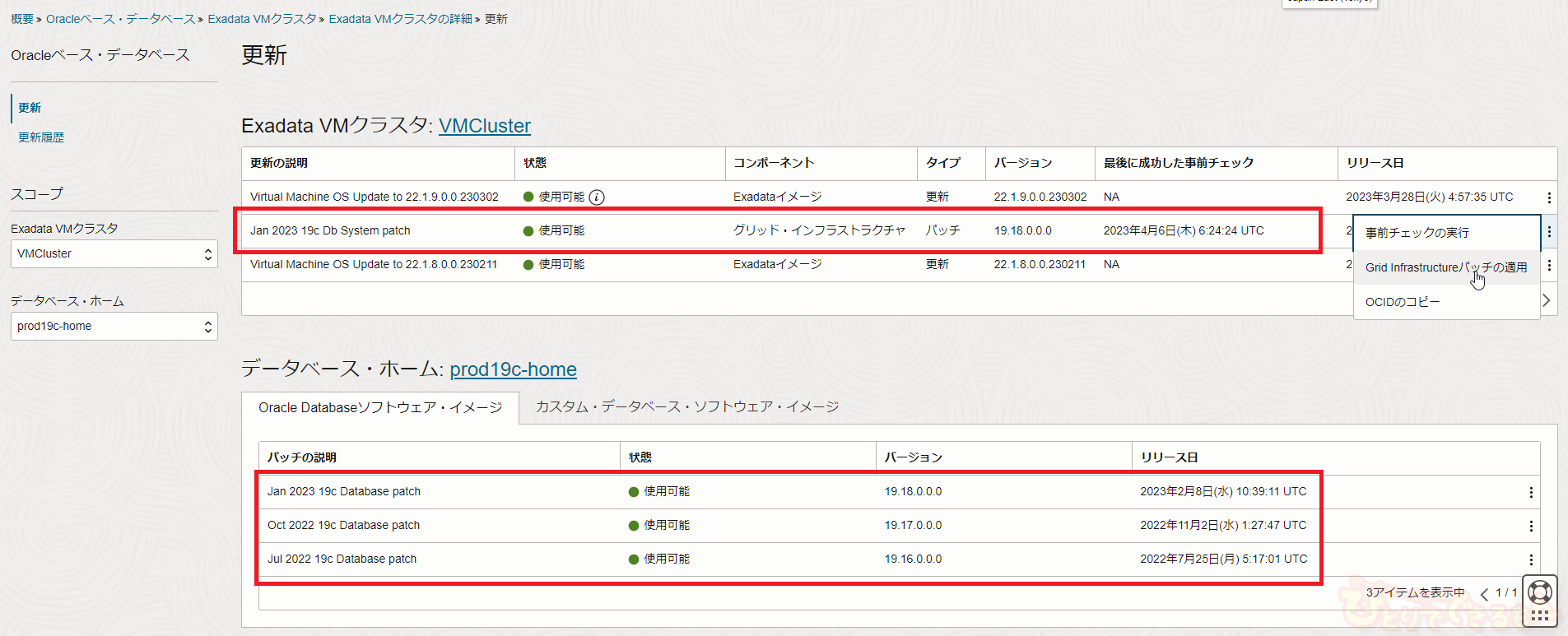
Task: Expand the Exadata VMクラスタ scope dropdown
Action: (x=114, y=254)
